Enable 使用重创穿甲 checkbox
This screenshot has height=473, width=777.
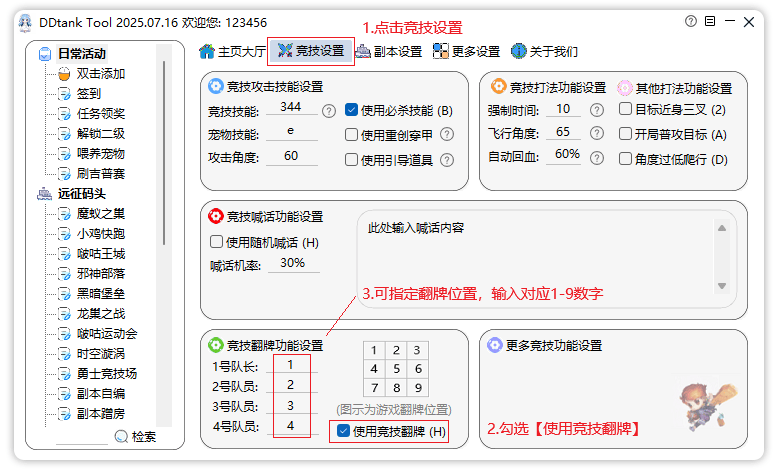click(351, 135)
